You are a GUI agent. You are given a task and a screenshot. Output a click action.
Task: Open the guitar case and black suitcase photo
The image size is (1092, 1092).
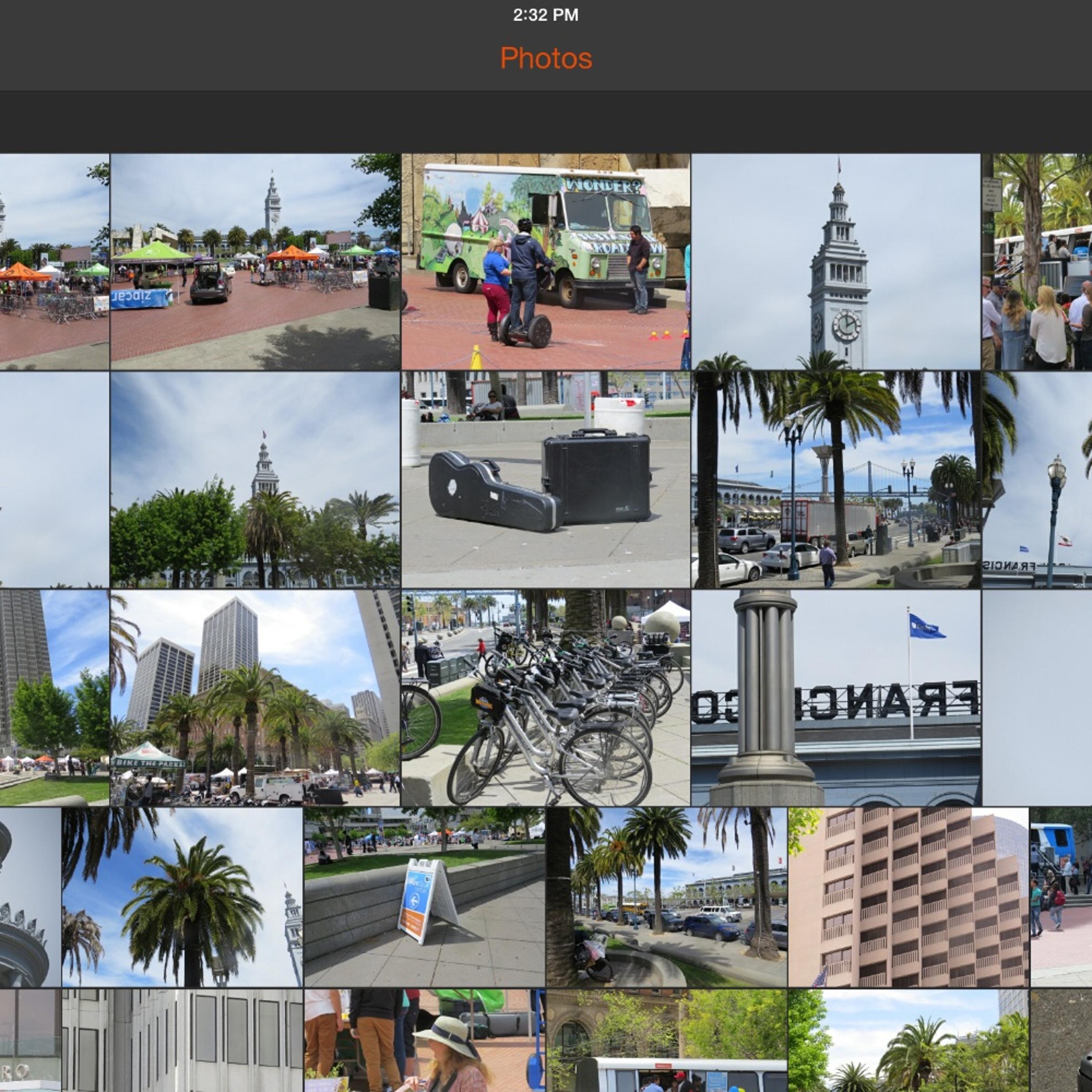pyautogui.click(x=546, y=479)
